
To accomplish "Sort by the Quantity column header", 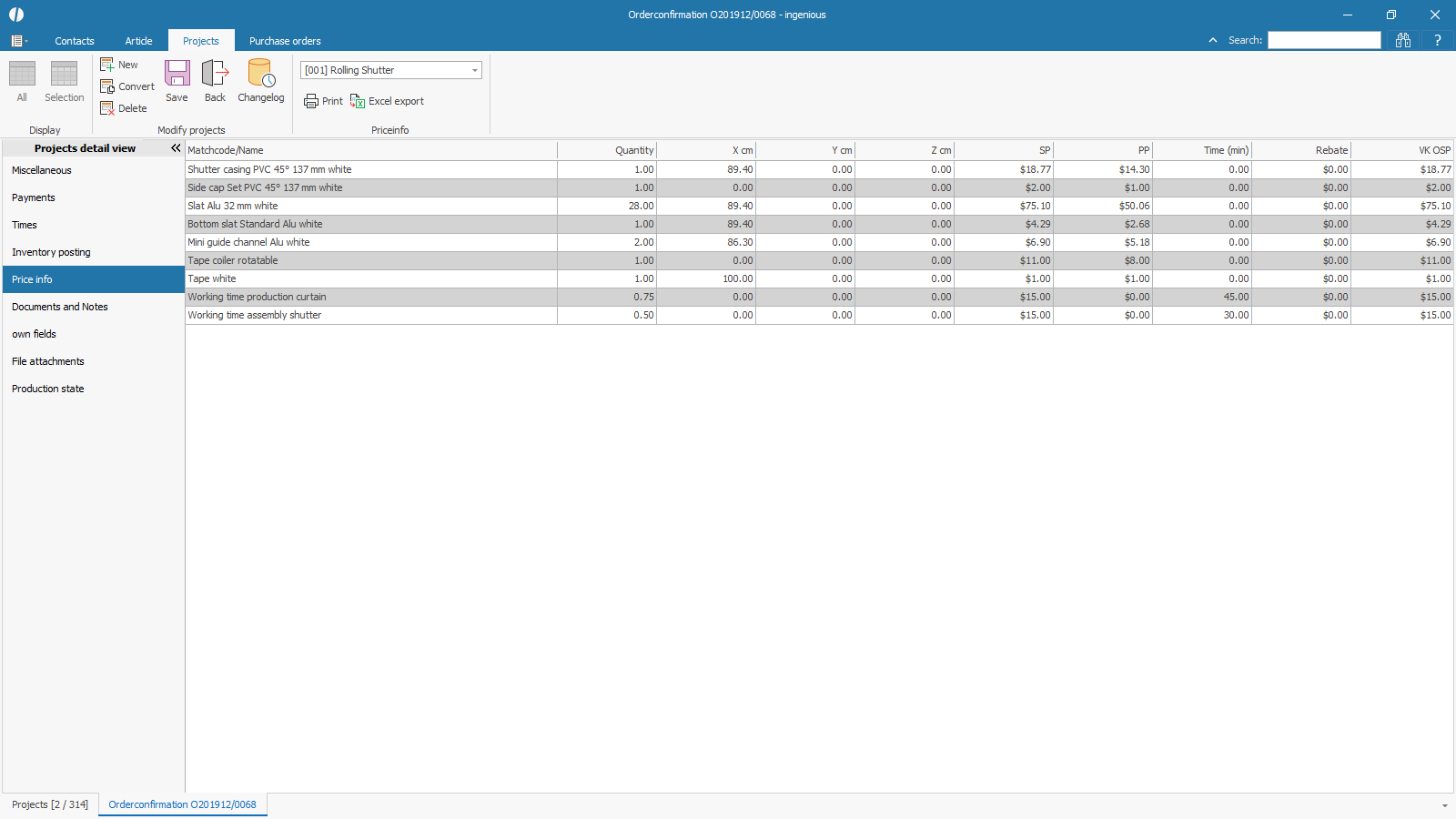I will [x=607, y=150].
